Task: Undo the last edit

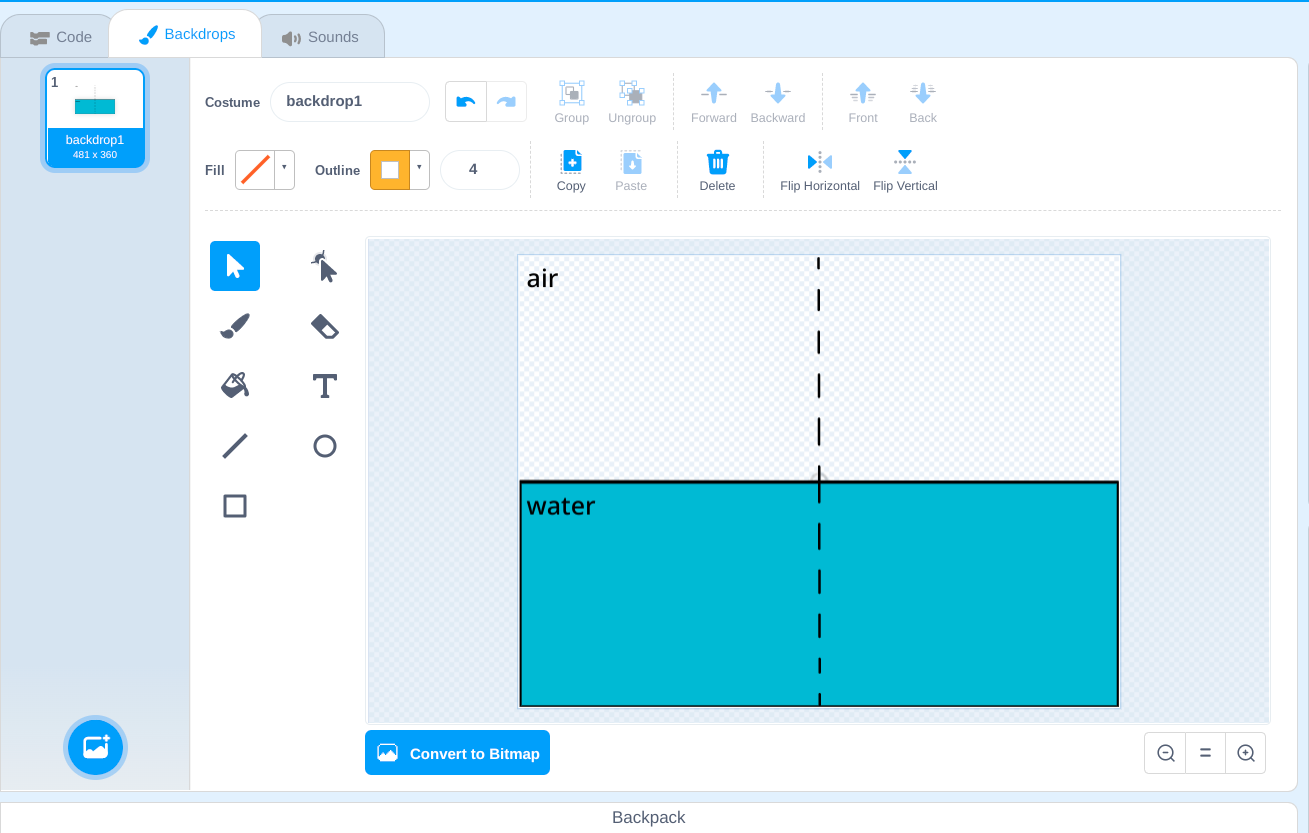Action: (x=466, y=102)
